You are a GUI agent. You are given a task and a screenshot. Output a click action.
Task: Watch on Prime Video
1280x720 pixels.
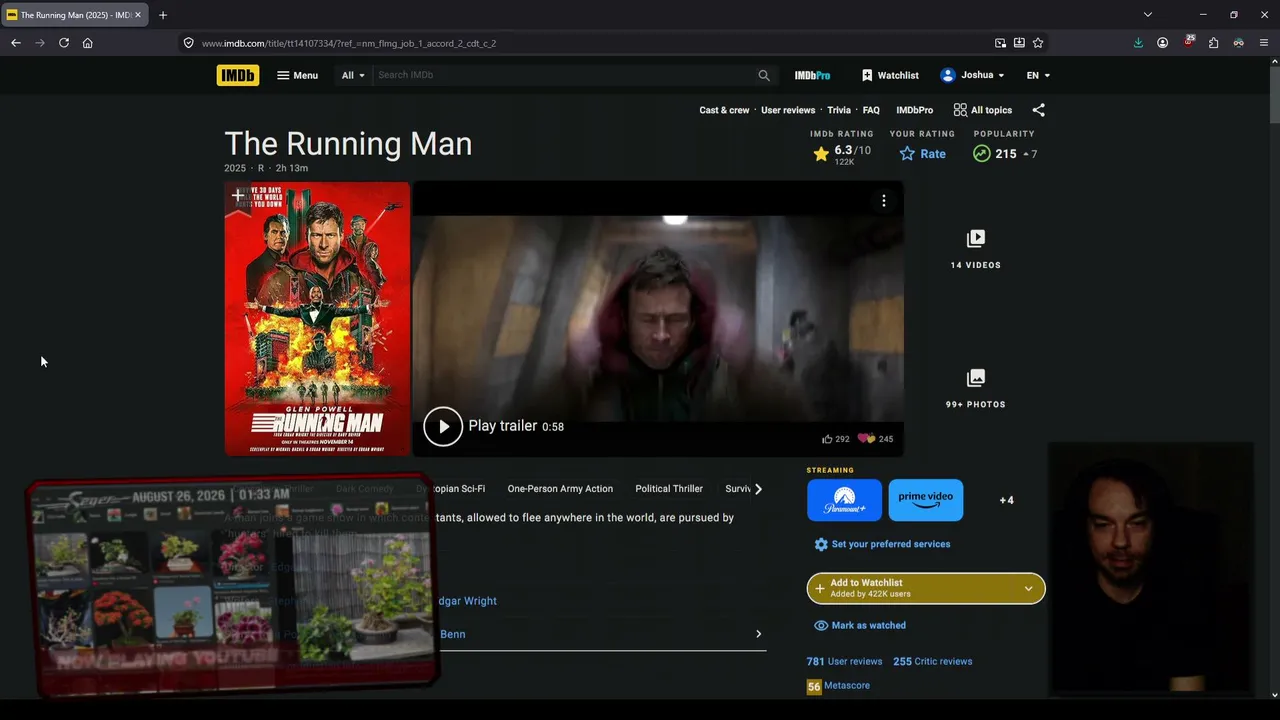click(x=926, y=500)
